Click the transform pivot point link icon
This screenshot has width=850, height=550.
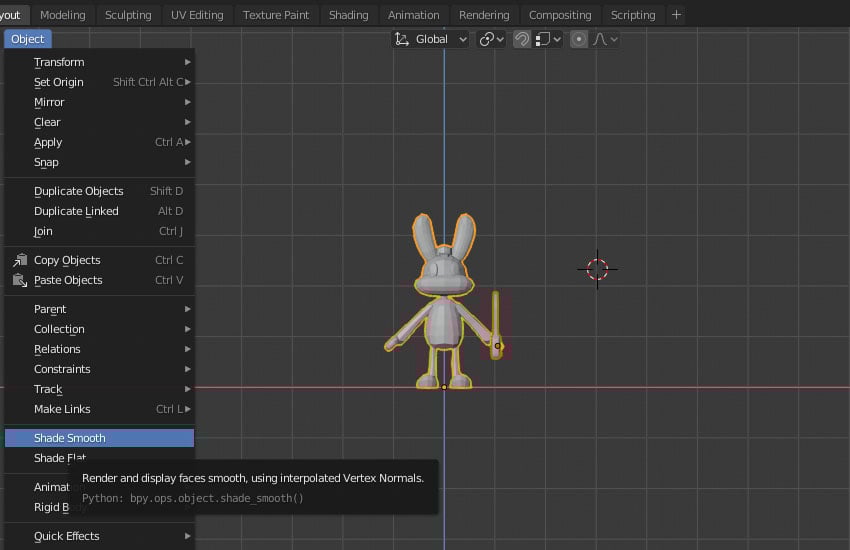pyautogui.click(x=487, y=39)
